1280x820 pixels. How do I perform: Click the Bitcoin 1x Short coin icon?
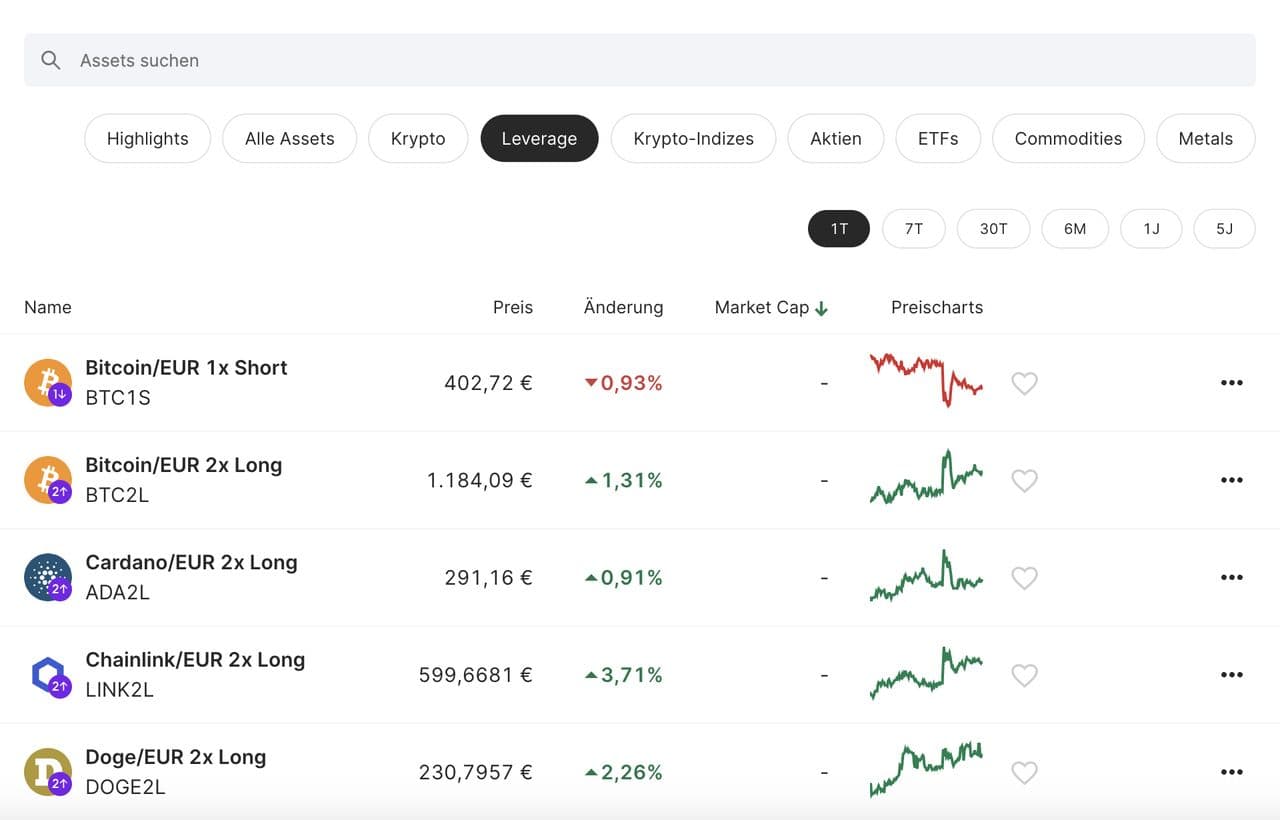[x=48, y=383]
